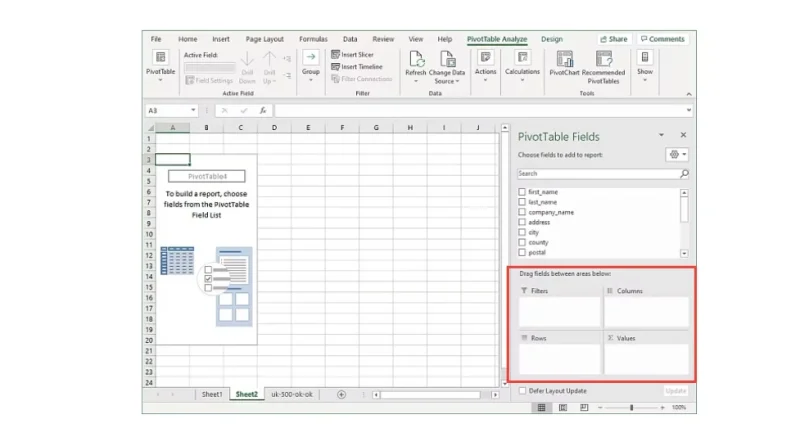
Task: Enable Defer Layout Update checkbox
Action: [522, 391]
